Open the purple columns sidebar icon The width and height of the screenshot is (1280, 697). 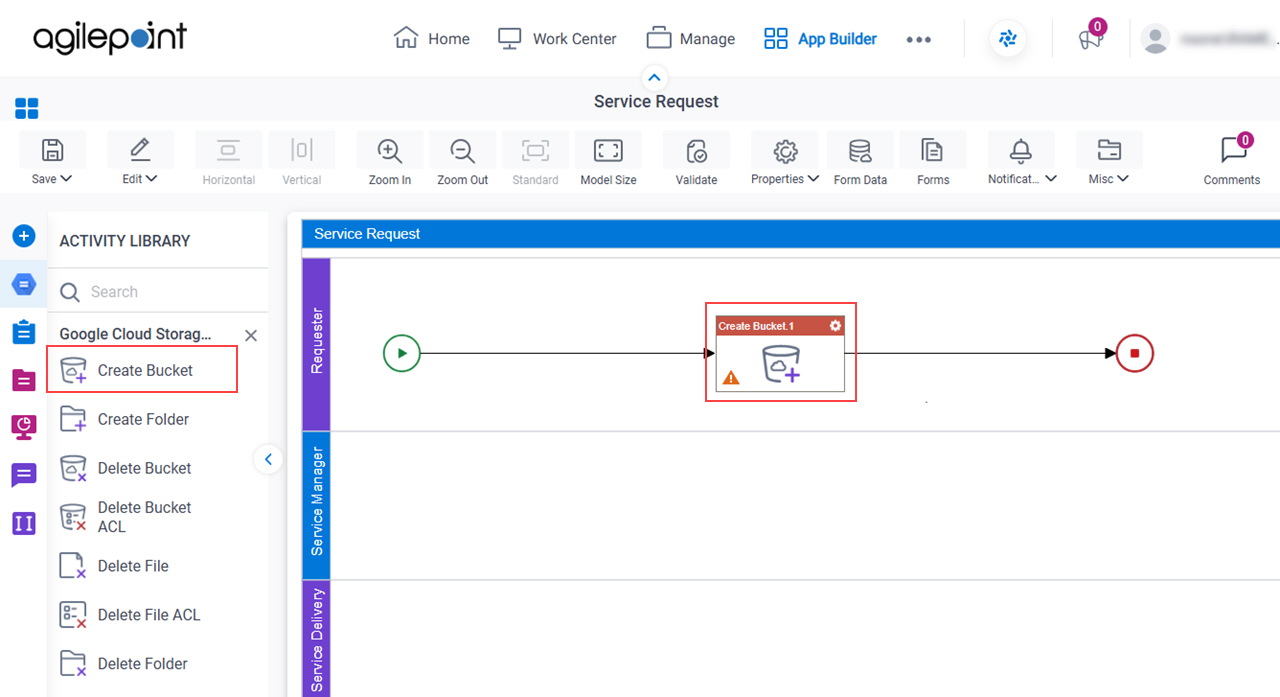click(24, 522)
